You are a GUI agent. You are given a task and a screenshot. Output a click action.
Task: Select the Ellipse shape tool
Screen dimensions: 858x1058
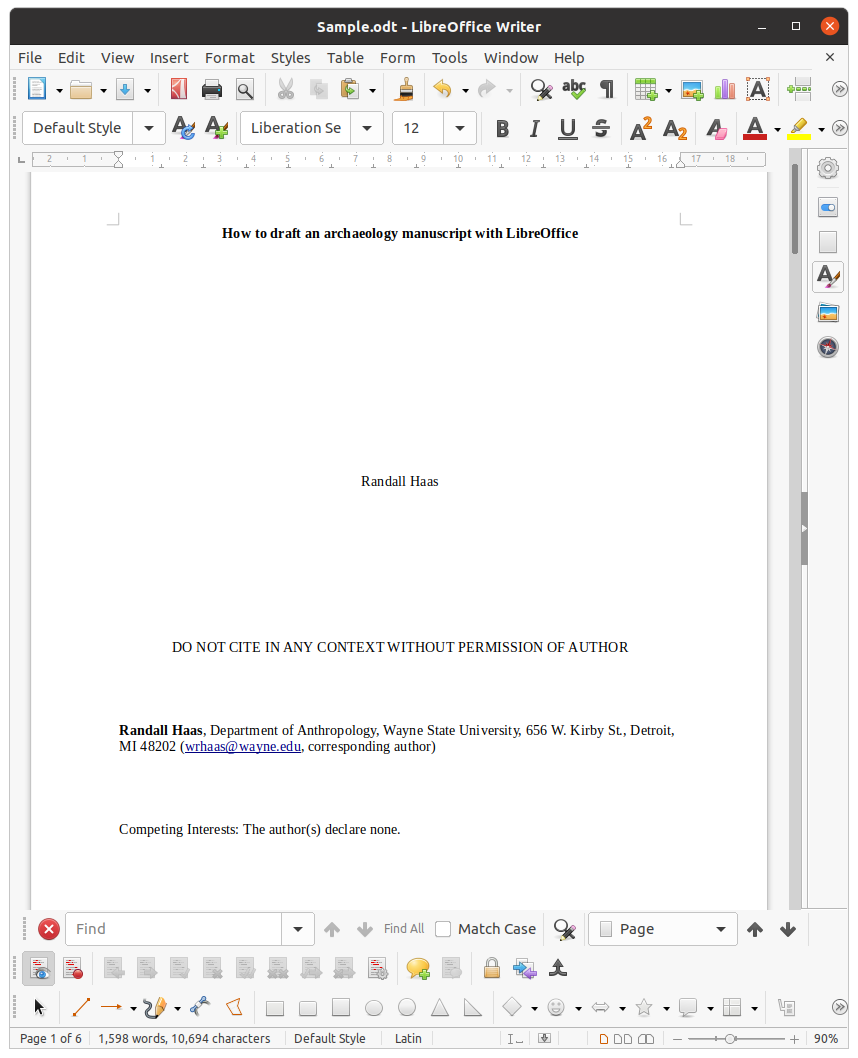pos(374,1008)
